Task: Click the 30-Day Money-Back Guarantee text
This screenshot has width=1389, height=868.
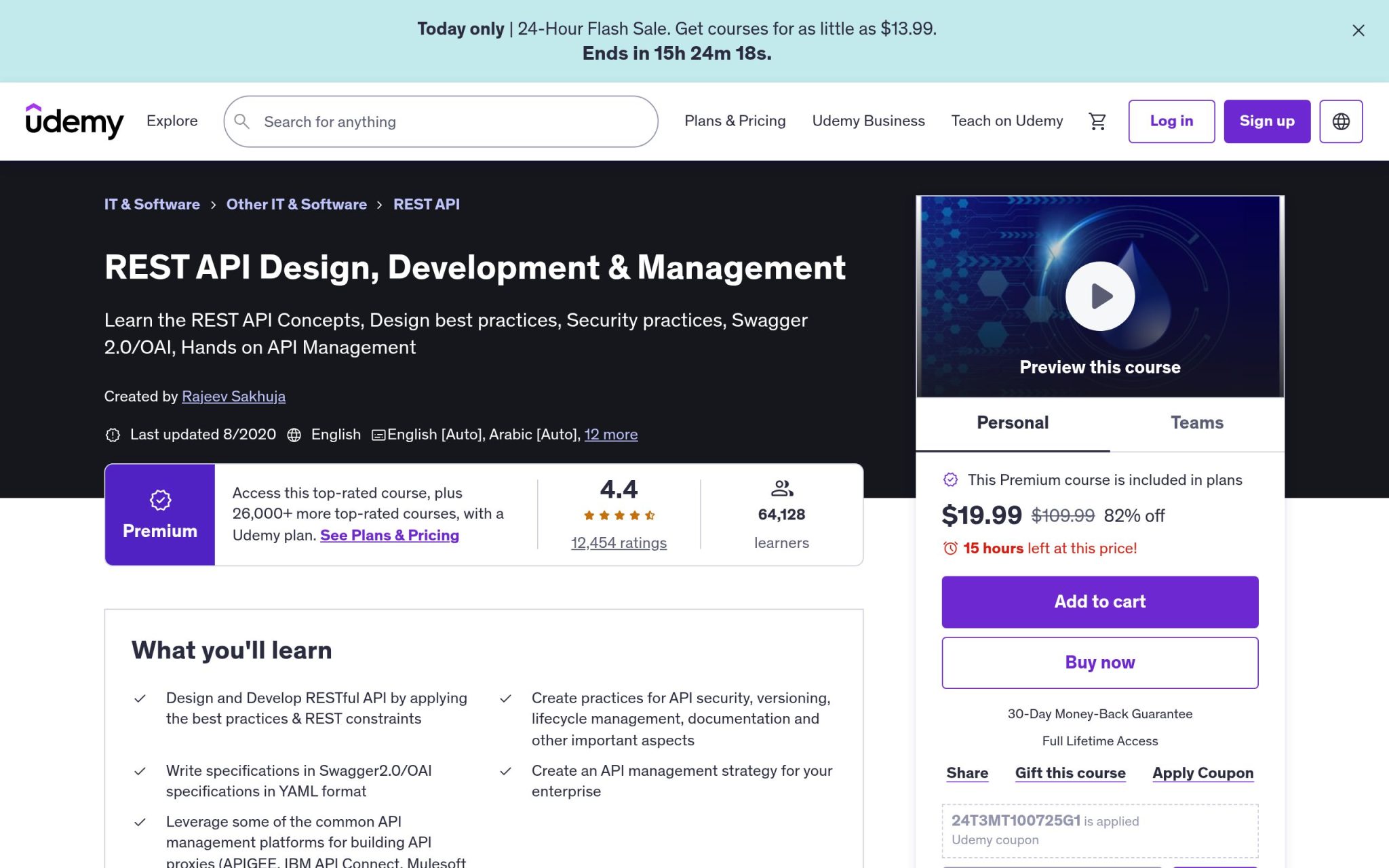Action: pos(1100,714)
